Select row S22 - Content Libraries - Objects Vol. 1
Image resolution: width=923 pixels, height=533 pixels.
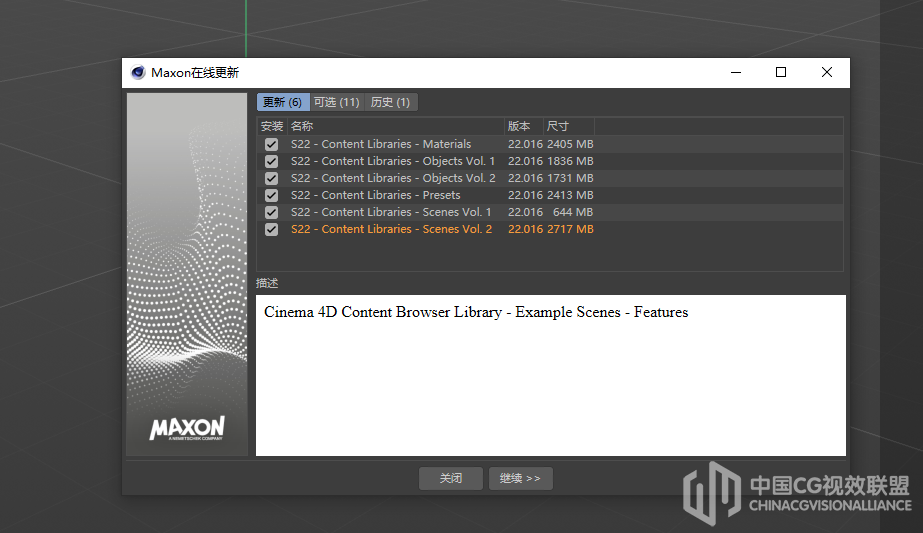[x=550, y=161]
